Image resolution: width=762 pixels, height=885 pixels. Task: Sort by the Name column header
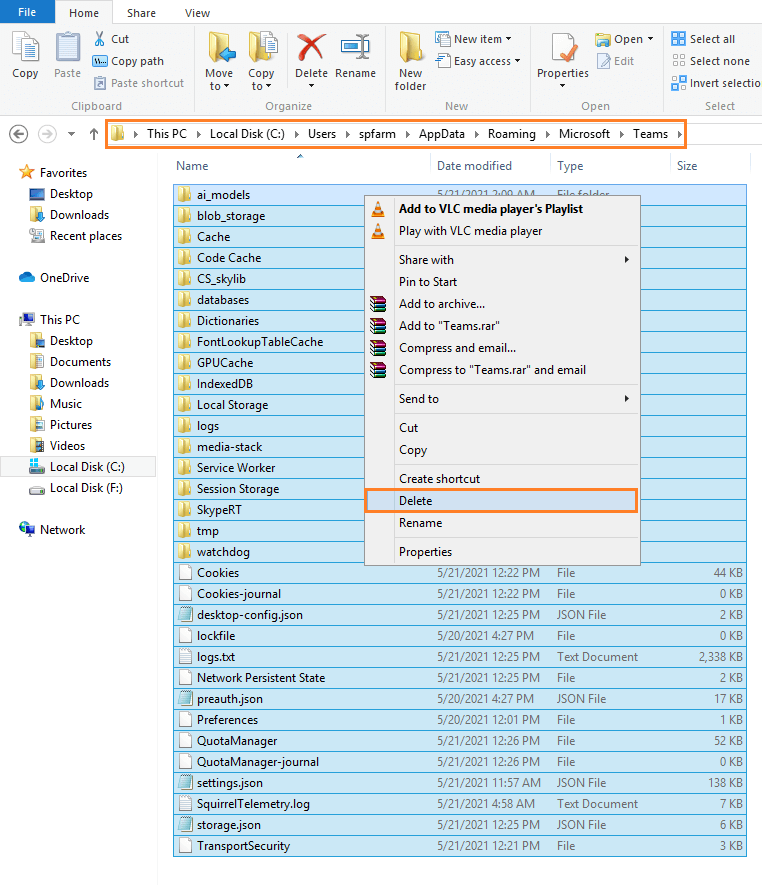[x=192, y=166]
